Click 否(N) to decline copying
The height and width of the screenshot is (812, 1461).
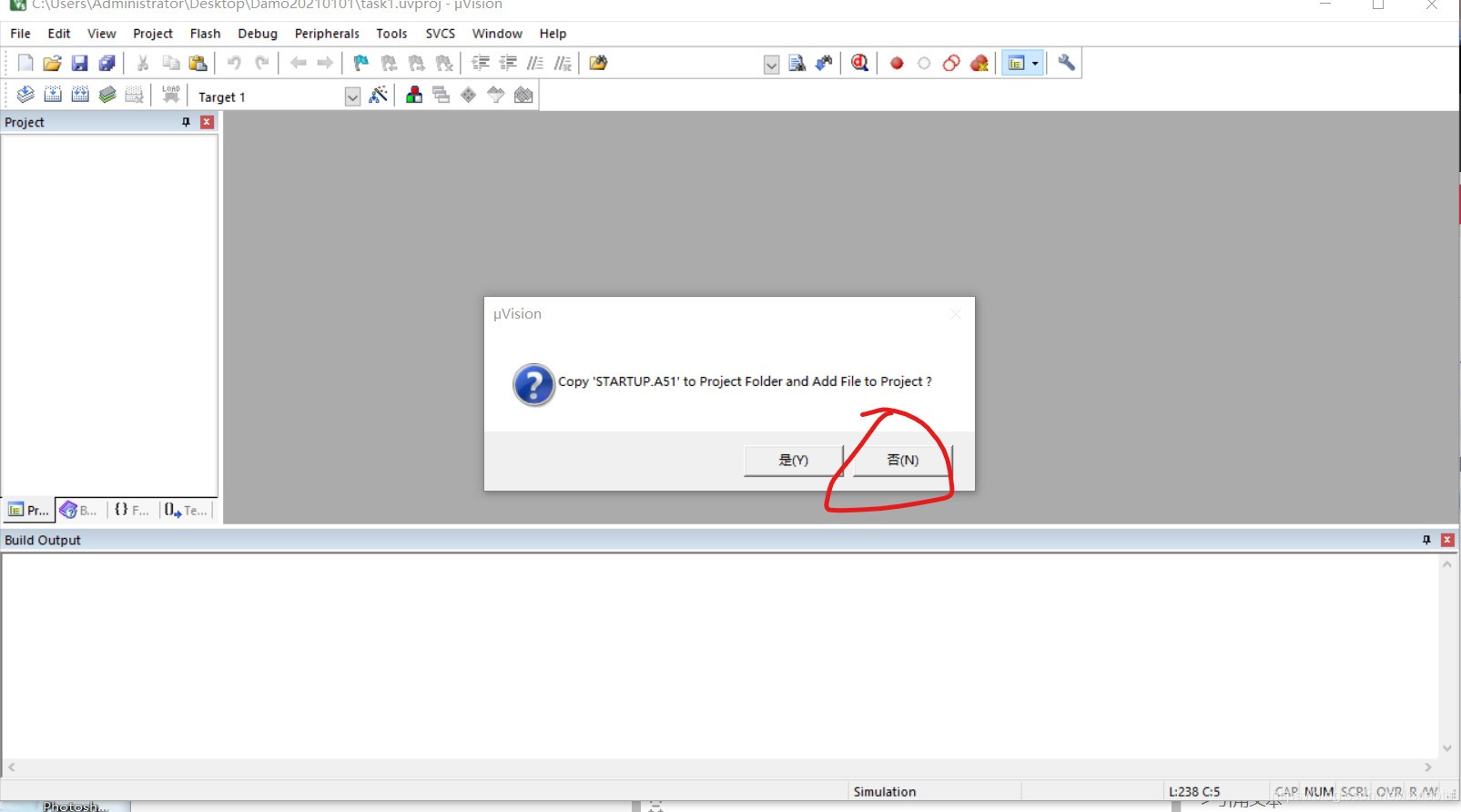[902, 460]
